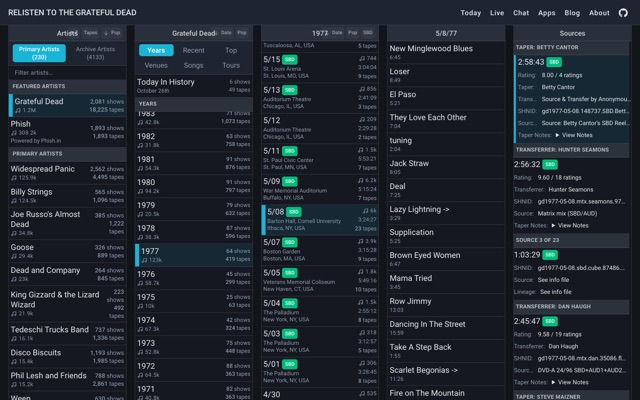Click music note icon under 1977 year
The height and width of the screenshot is (400, 640).
[144, 260]
